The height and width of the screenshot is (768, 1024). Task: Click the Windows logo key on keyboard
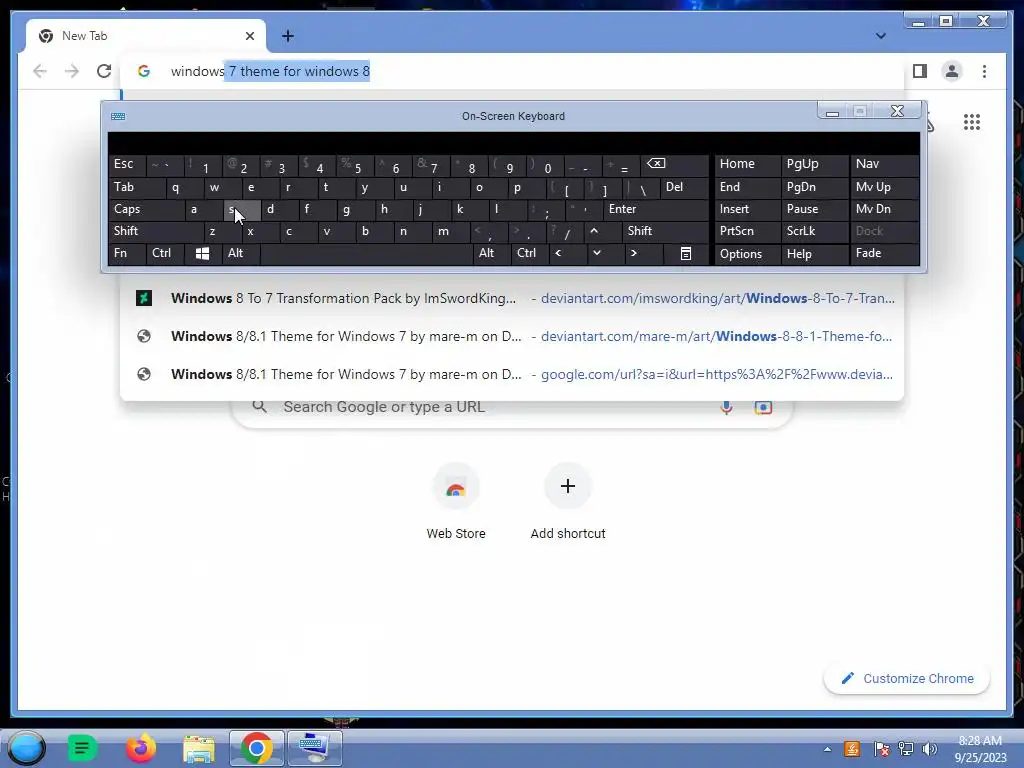(202, 253)
